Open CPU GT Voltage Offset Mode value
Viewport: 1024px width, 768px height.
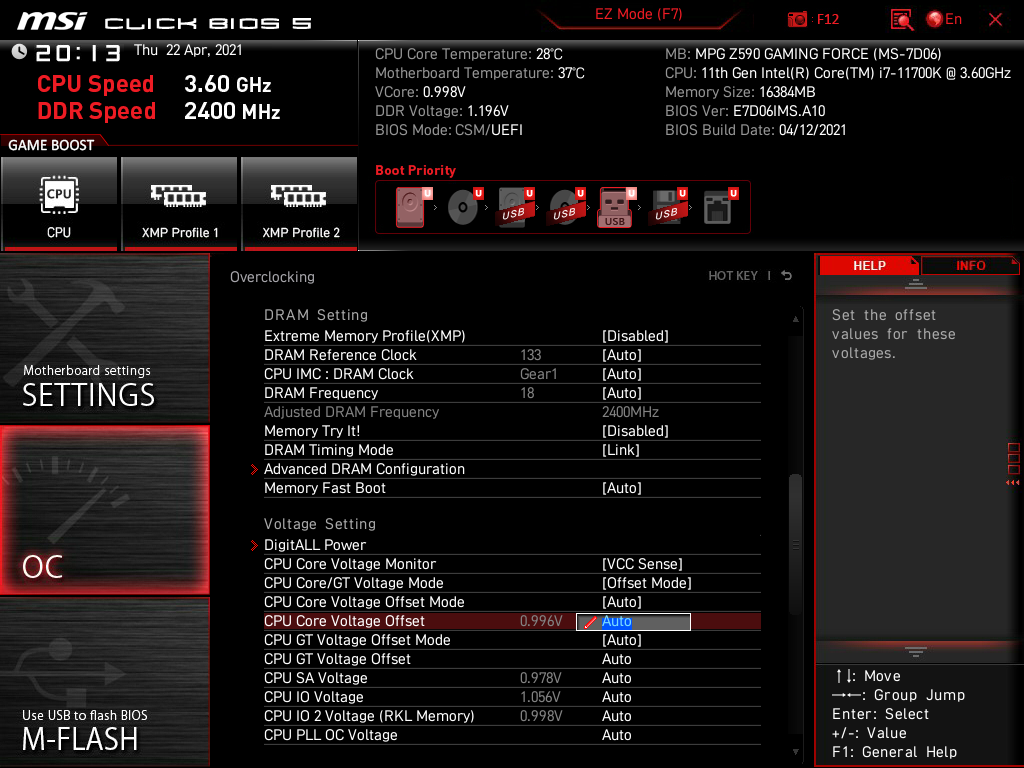[622, 640]
